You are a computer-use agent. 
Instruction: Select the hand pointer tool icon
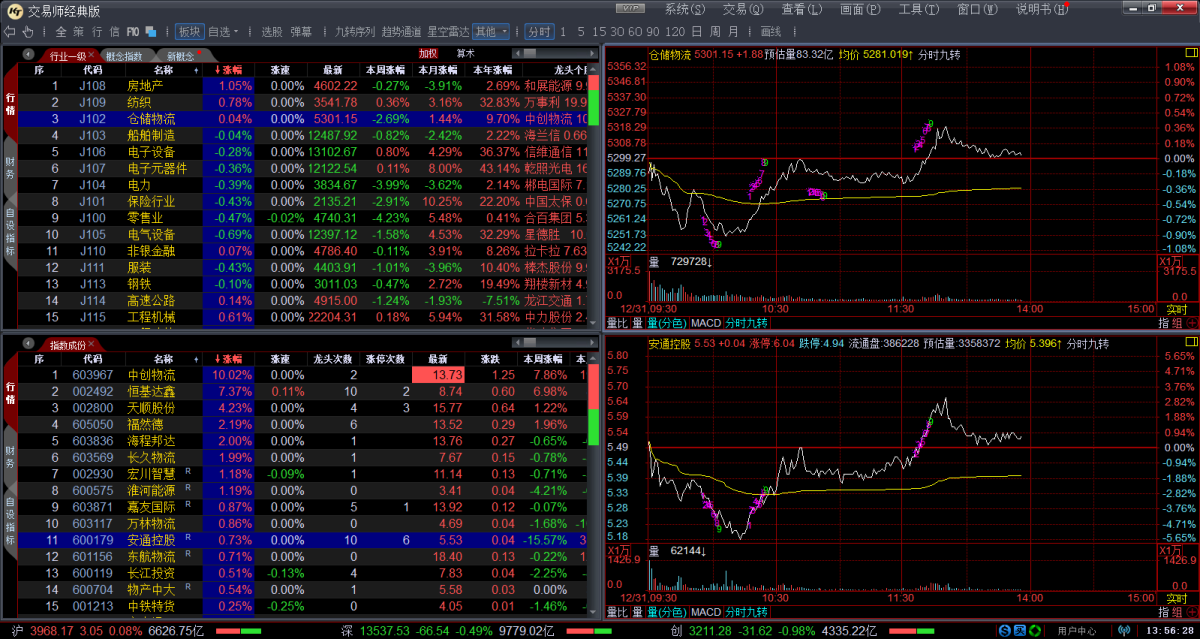[26, 32]
